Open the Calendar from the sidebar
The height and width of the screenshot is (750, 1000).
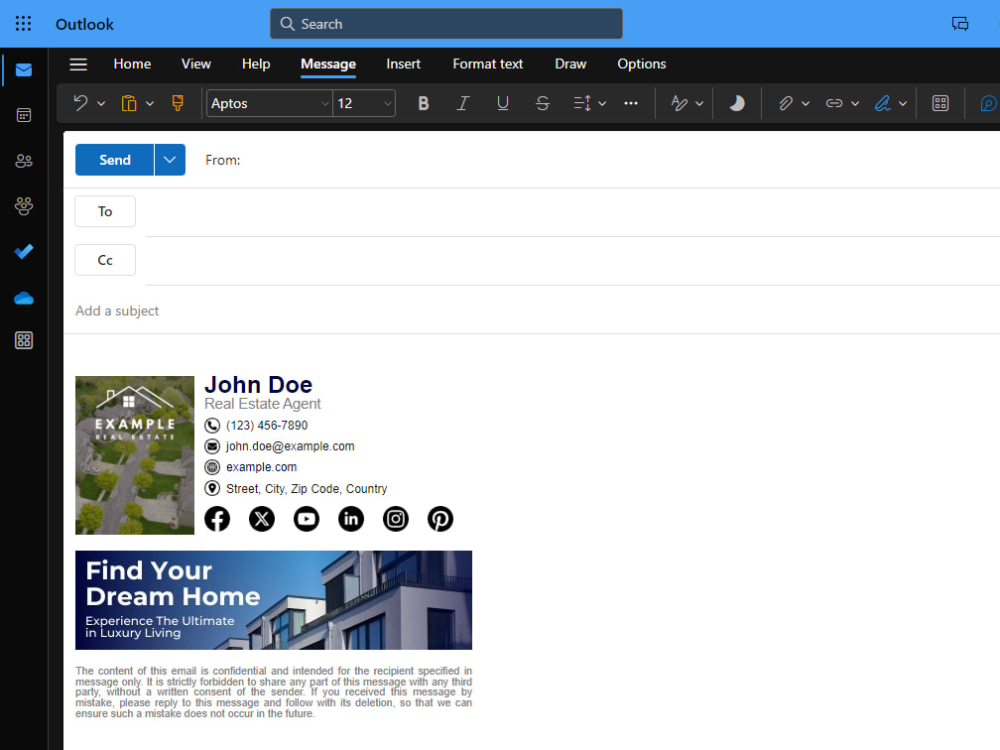[23, 115]
